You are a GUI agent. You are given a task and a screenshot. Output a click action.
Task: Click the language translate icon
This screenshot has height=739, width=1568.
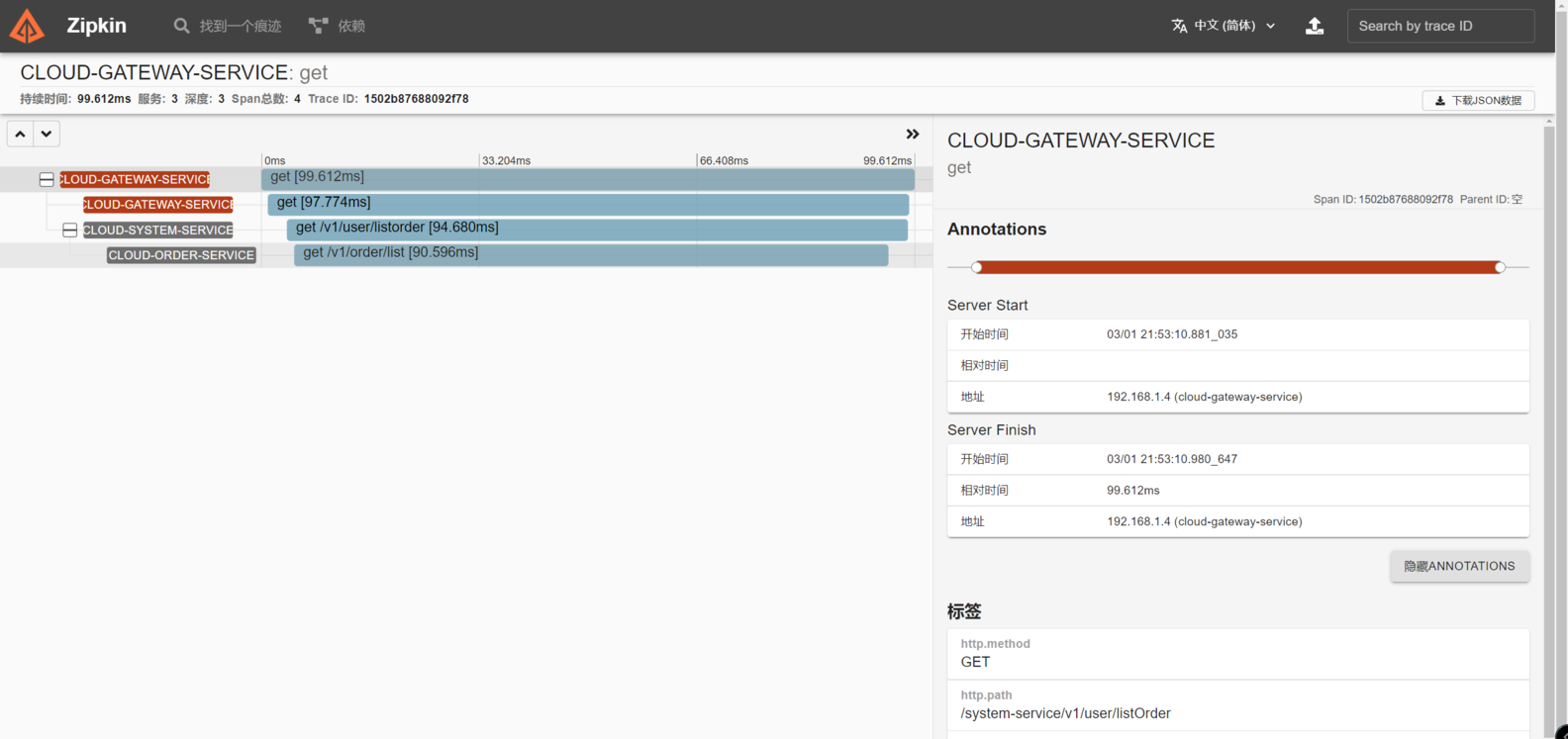tap(1179, 26)
